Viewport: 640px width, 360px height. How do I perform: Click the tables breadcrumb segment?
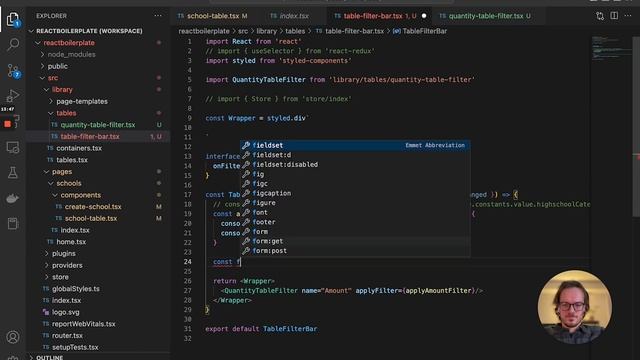(x=295, y=31)
